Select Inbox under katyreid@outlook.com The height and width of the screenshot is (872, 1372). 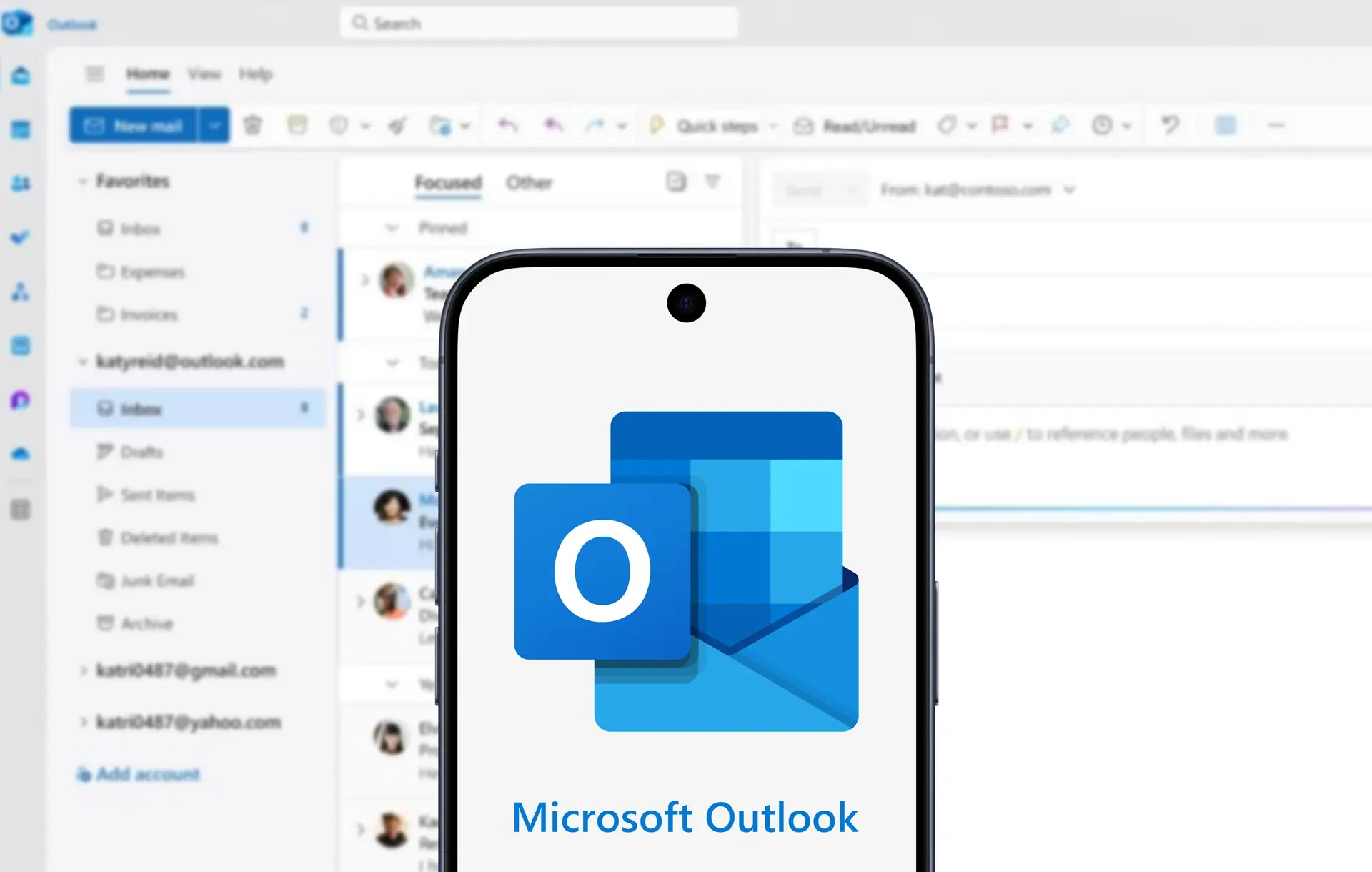[x=198, y=409]
